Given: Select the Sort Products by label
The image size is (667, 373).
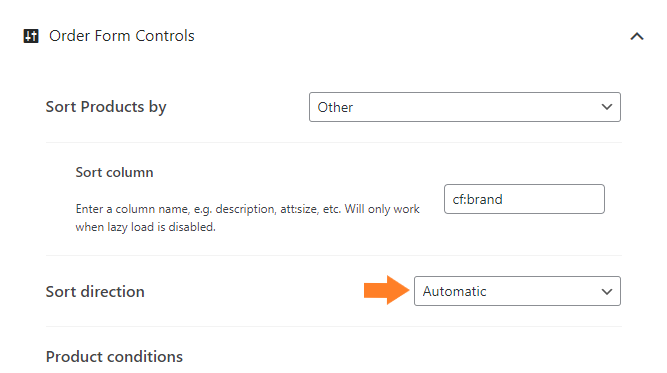Looking at the screenshot, I should [x=106, y=107].
